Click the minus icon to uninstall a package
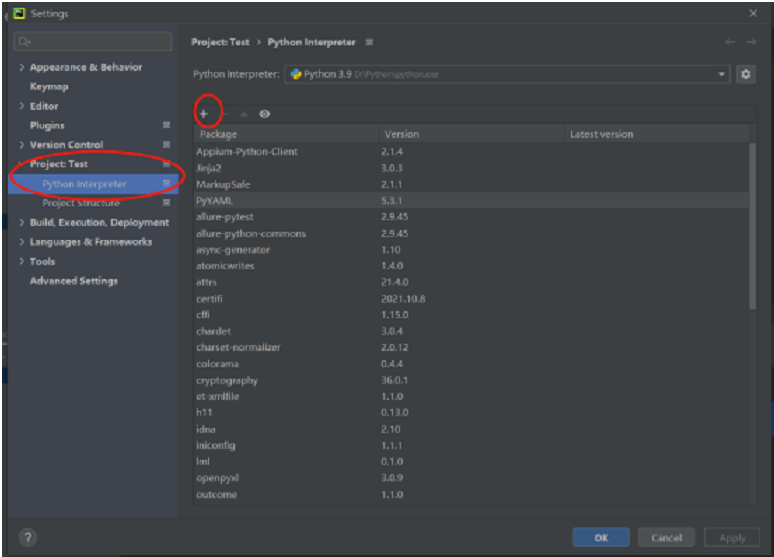 tap(225, 114)
